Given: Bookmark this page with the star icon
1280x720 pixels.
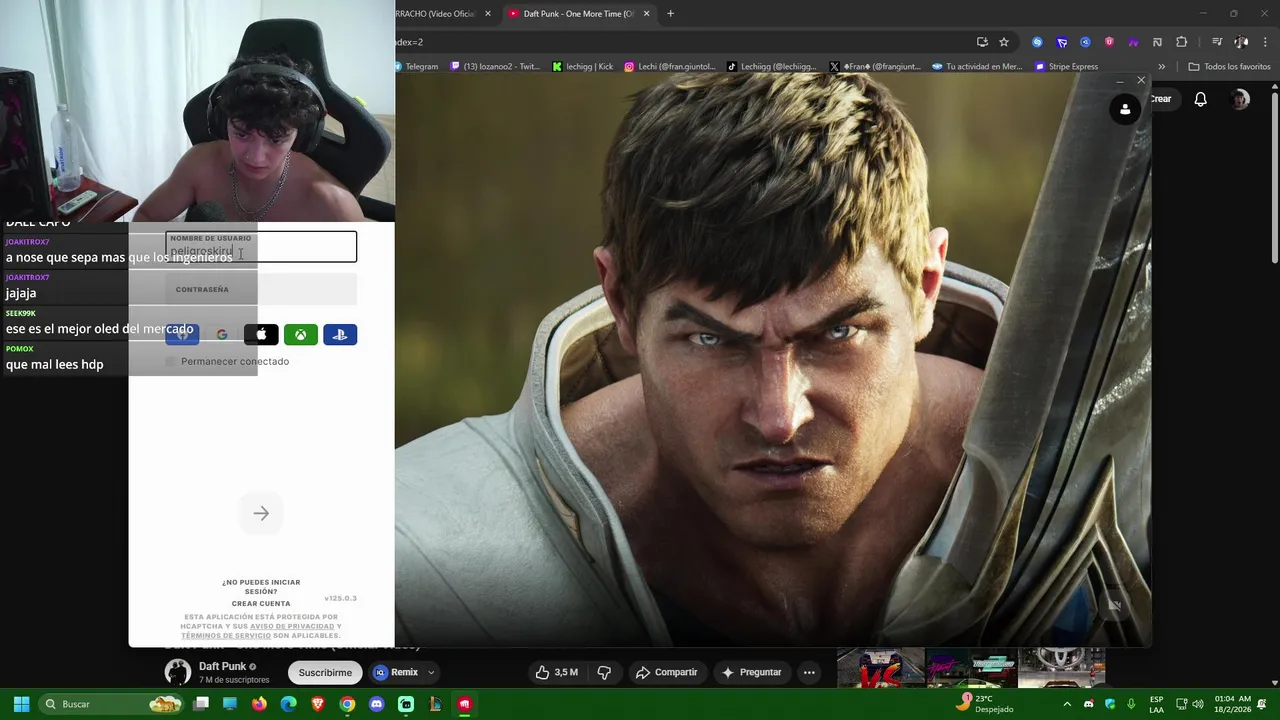Looking at the screenshot, I should [1004, 42].
